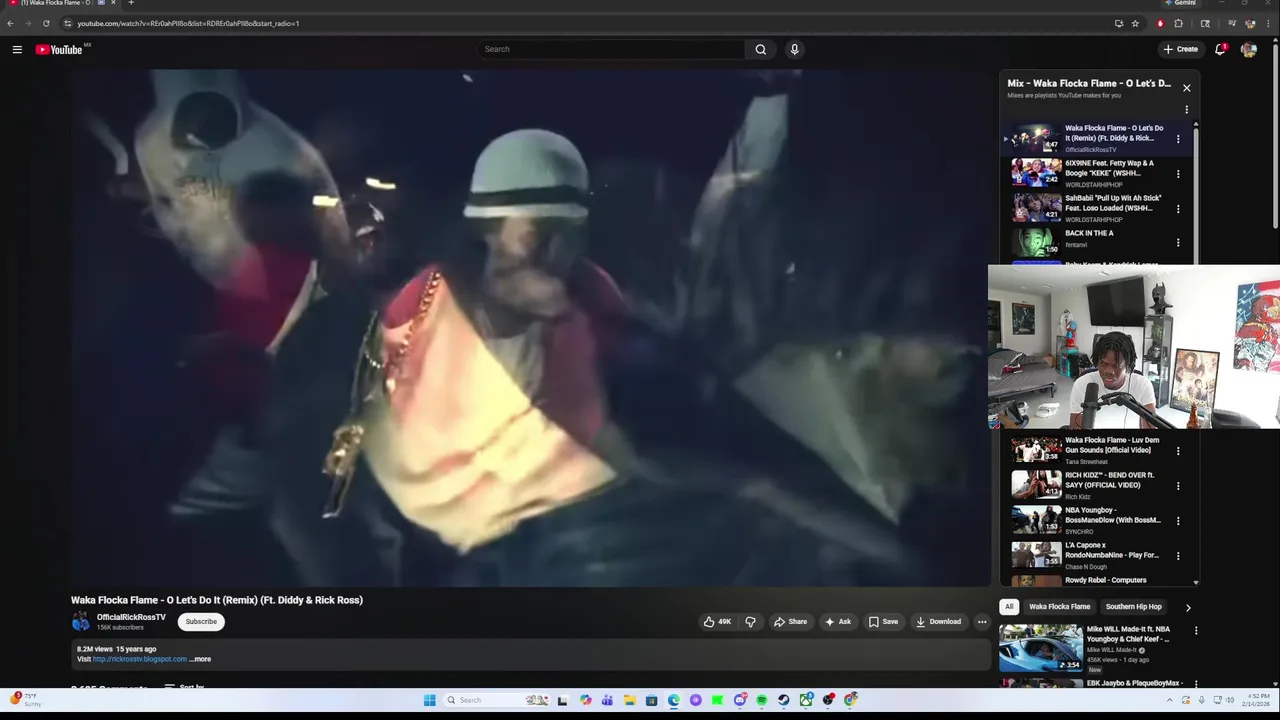Click the red flame extension icon
1280x720 pixels.
tap(1160, 23)
